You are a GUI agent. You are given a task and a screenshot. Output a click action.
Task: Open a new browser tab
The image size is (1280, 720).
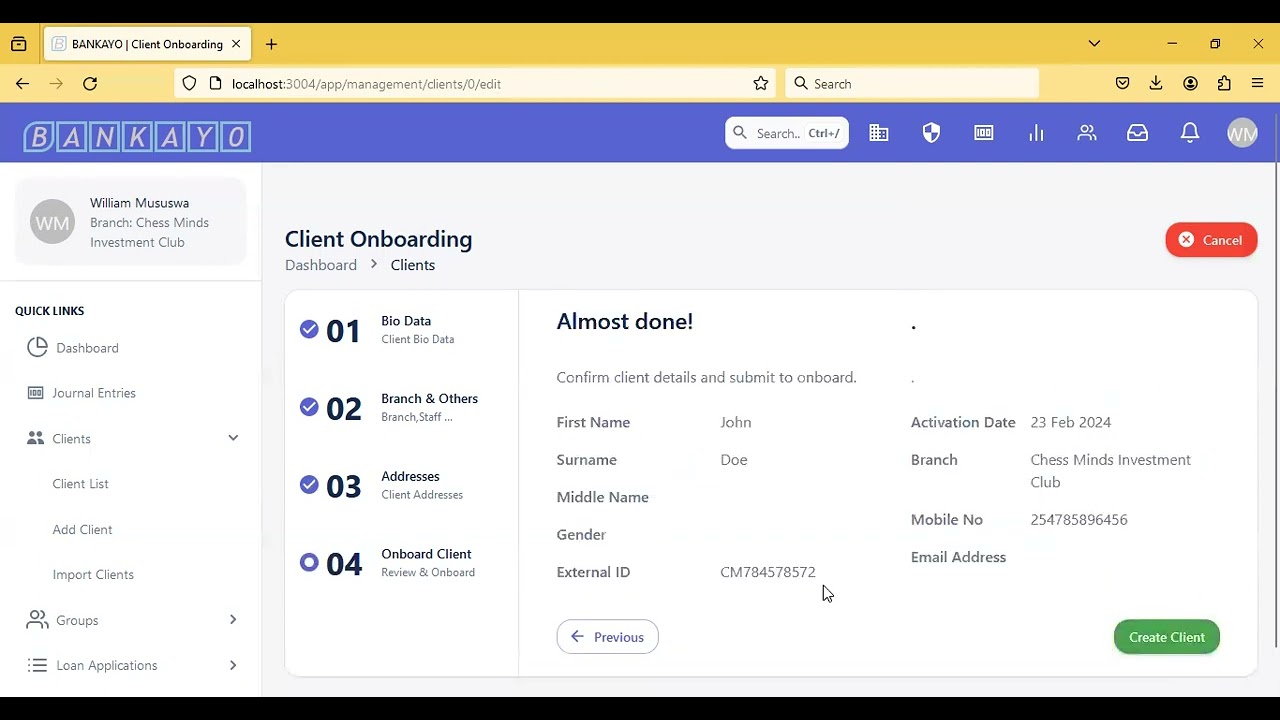click(271, 44)
